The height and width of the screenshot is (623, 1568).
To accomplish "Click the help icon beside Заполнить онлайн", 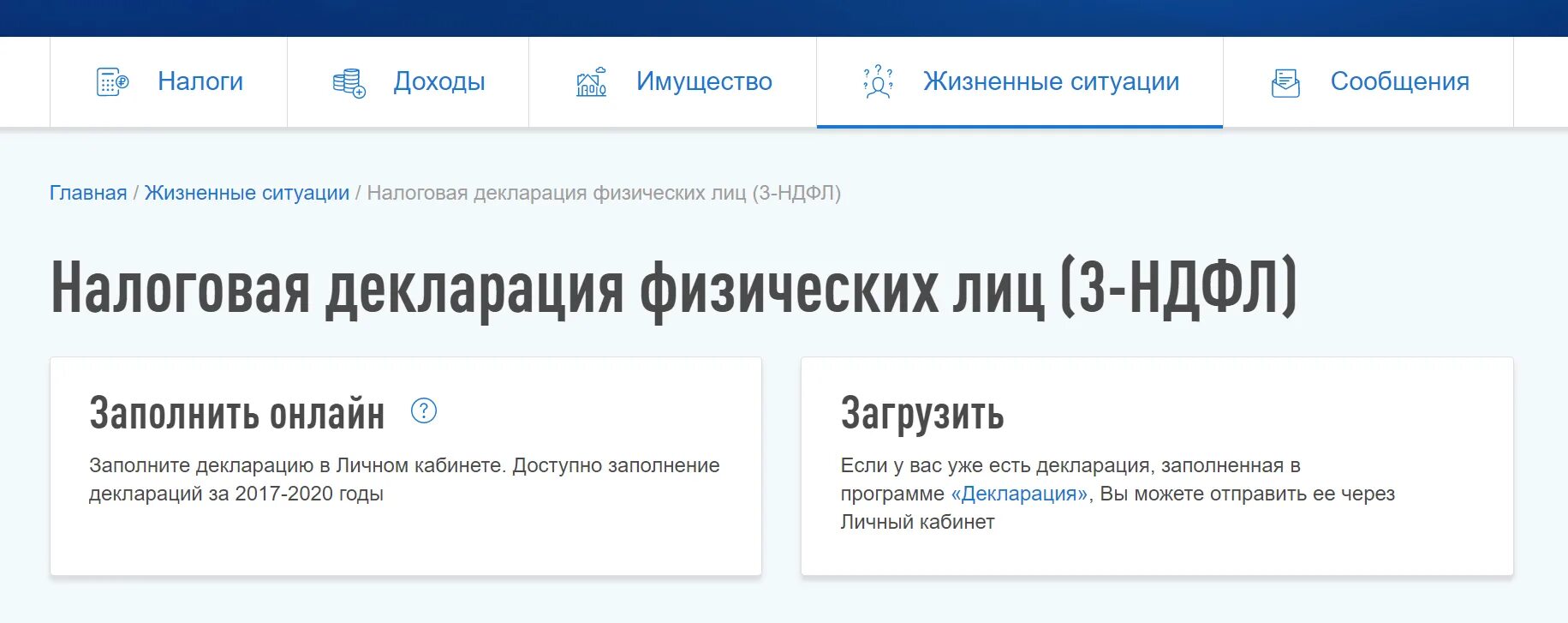I will click(424, 411).
